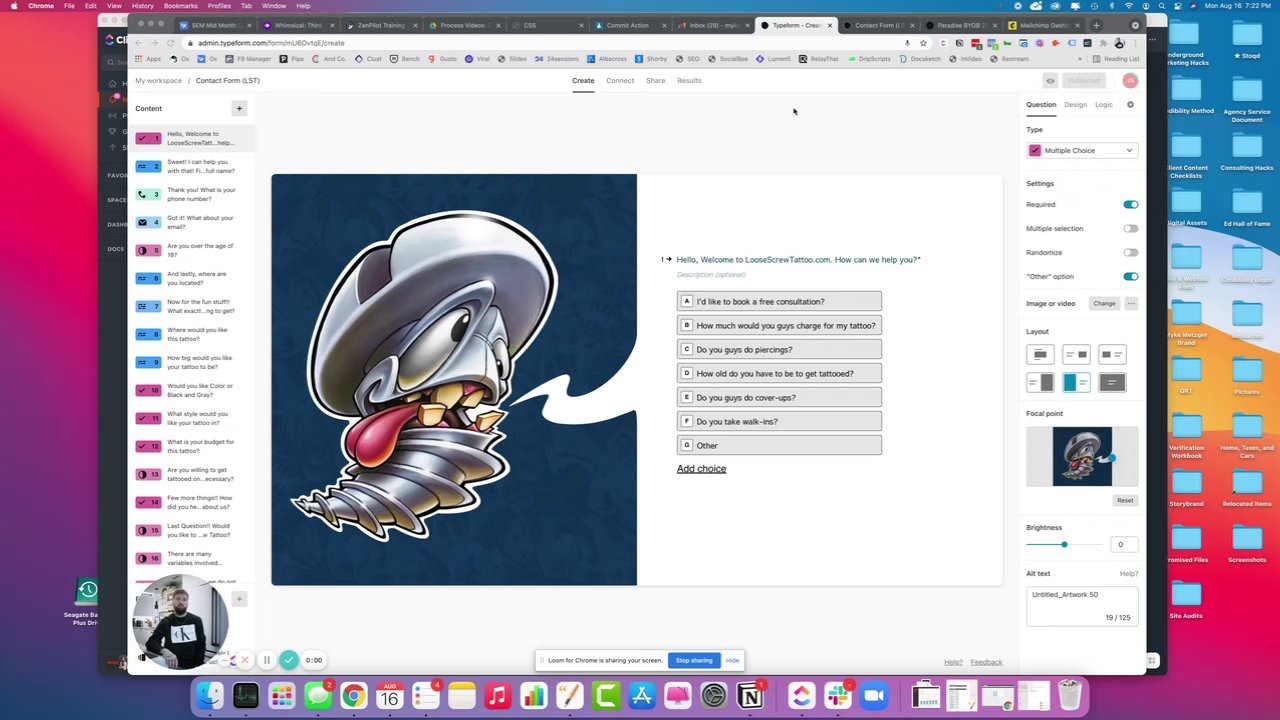
Task: Reset the focal point
Action: click(x=1125, y=500)
